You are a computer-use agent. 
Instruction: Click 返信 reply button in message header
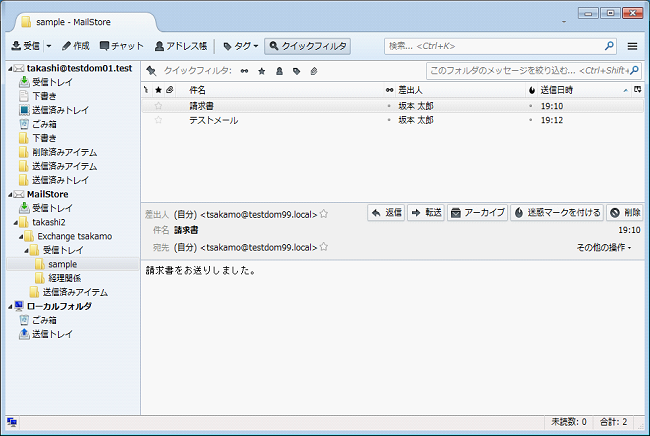coord(386,213)
